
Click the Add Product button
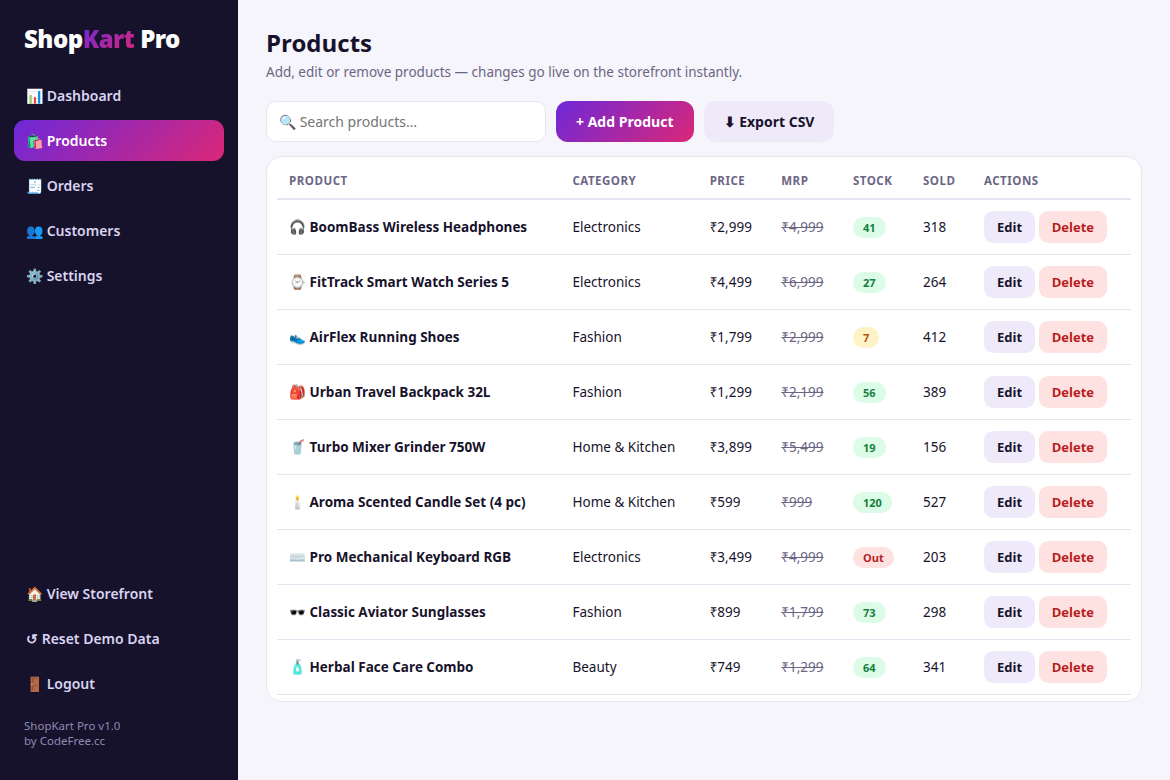[625, 122]
